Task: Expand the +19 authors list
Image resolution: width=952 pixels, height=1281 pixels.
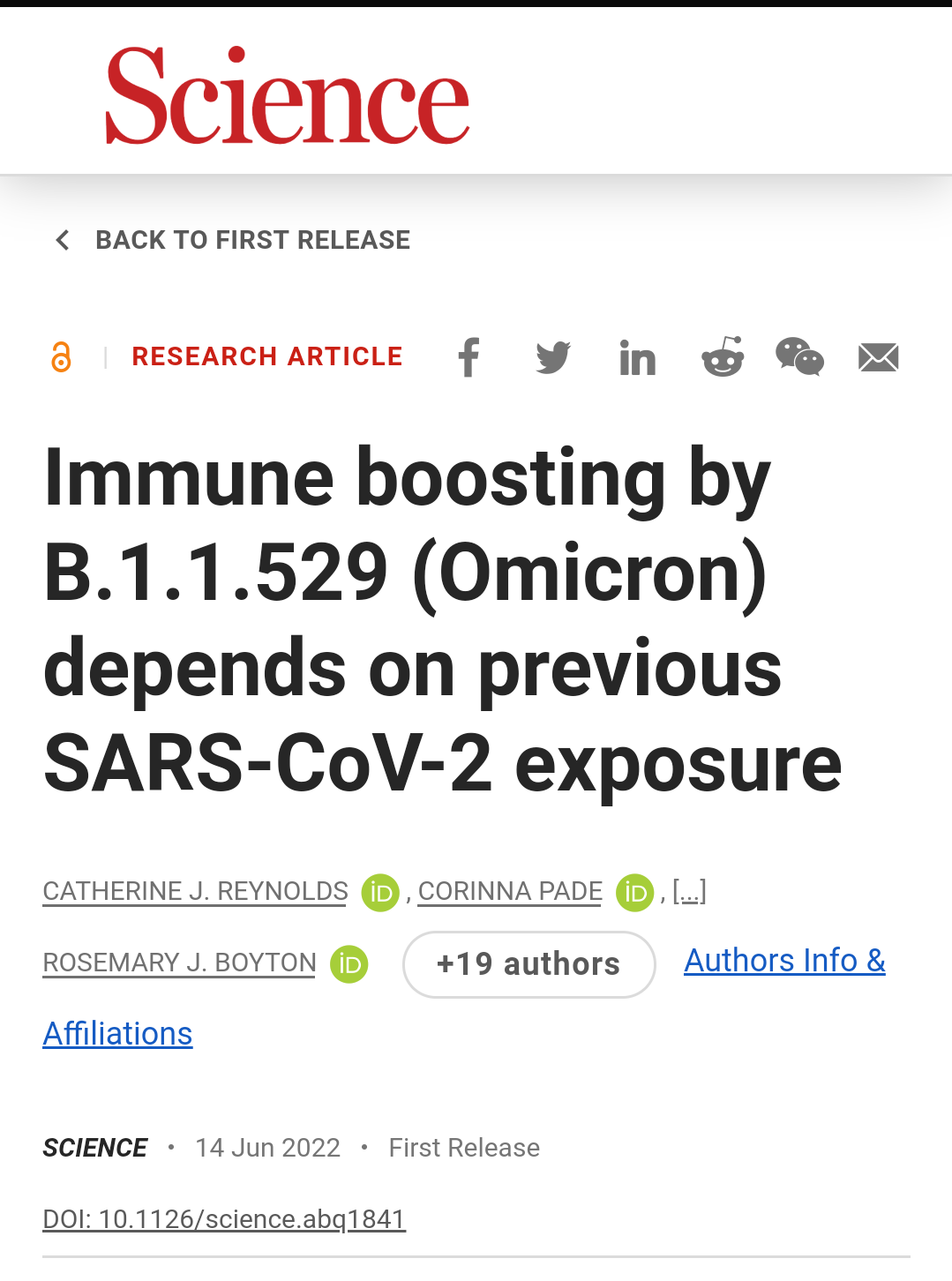Action: [528, 964]
